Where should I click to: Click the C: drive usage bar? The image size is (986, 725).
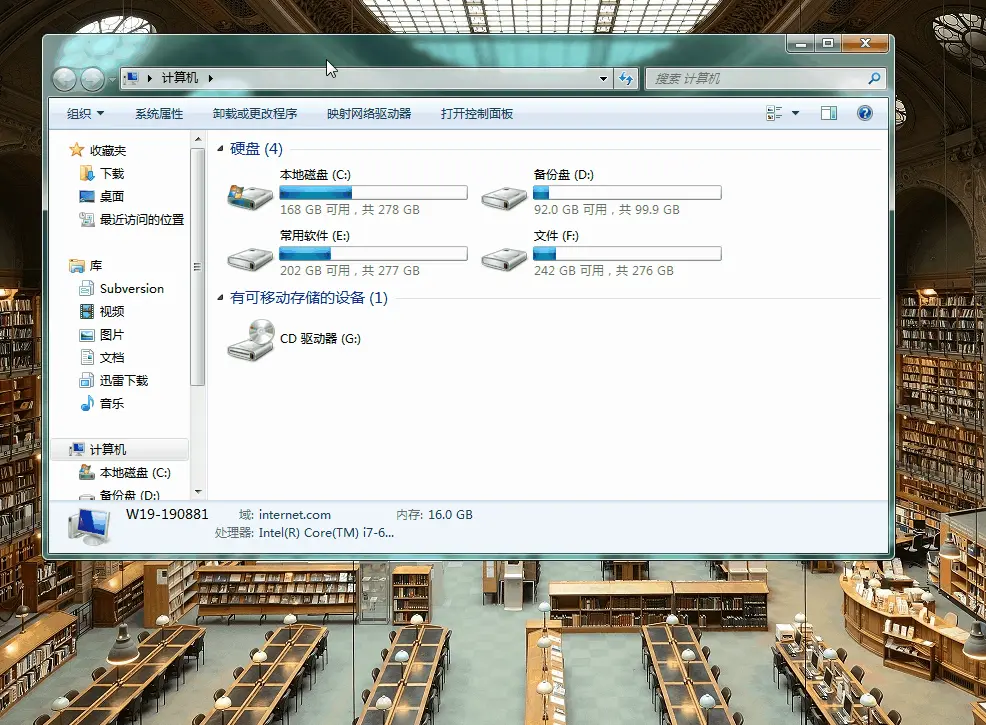pos(374,192)
